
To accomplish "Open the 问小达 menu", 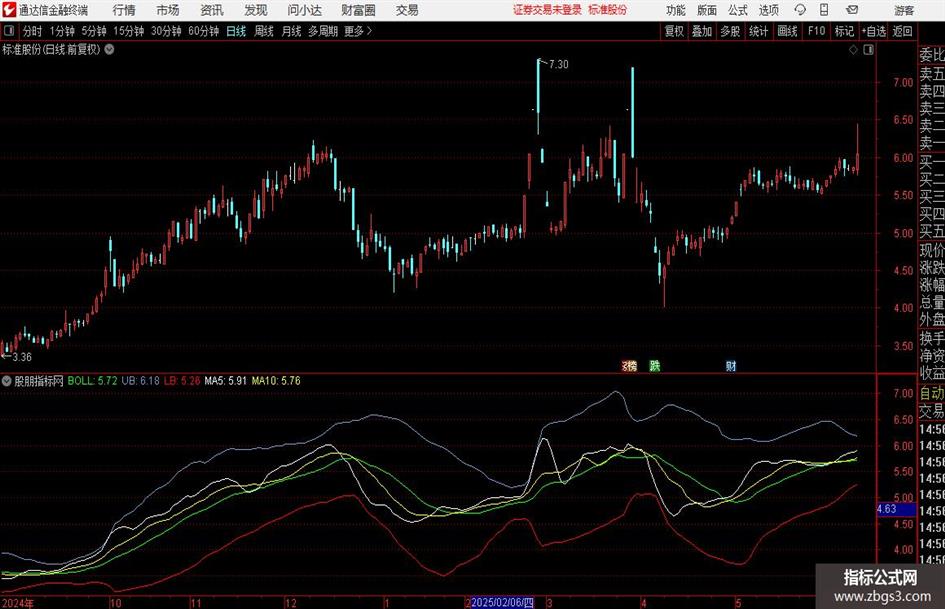I will tap(304, 10).
